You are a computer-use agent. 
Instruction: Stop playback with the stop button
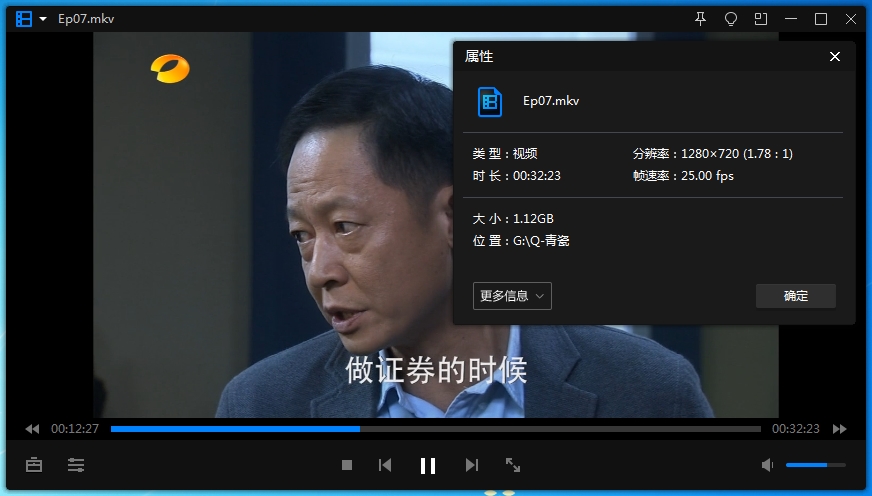coord(347,465)
